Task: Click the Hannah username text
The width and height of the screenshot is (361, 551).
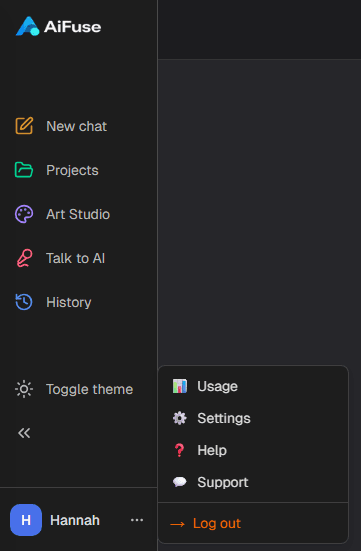Action: [75, 520]
